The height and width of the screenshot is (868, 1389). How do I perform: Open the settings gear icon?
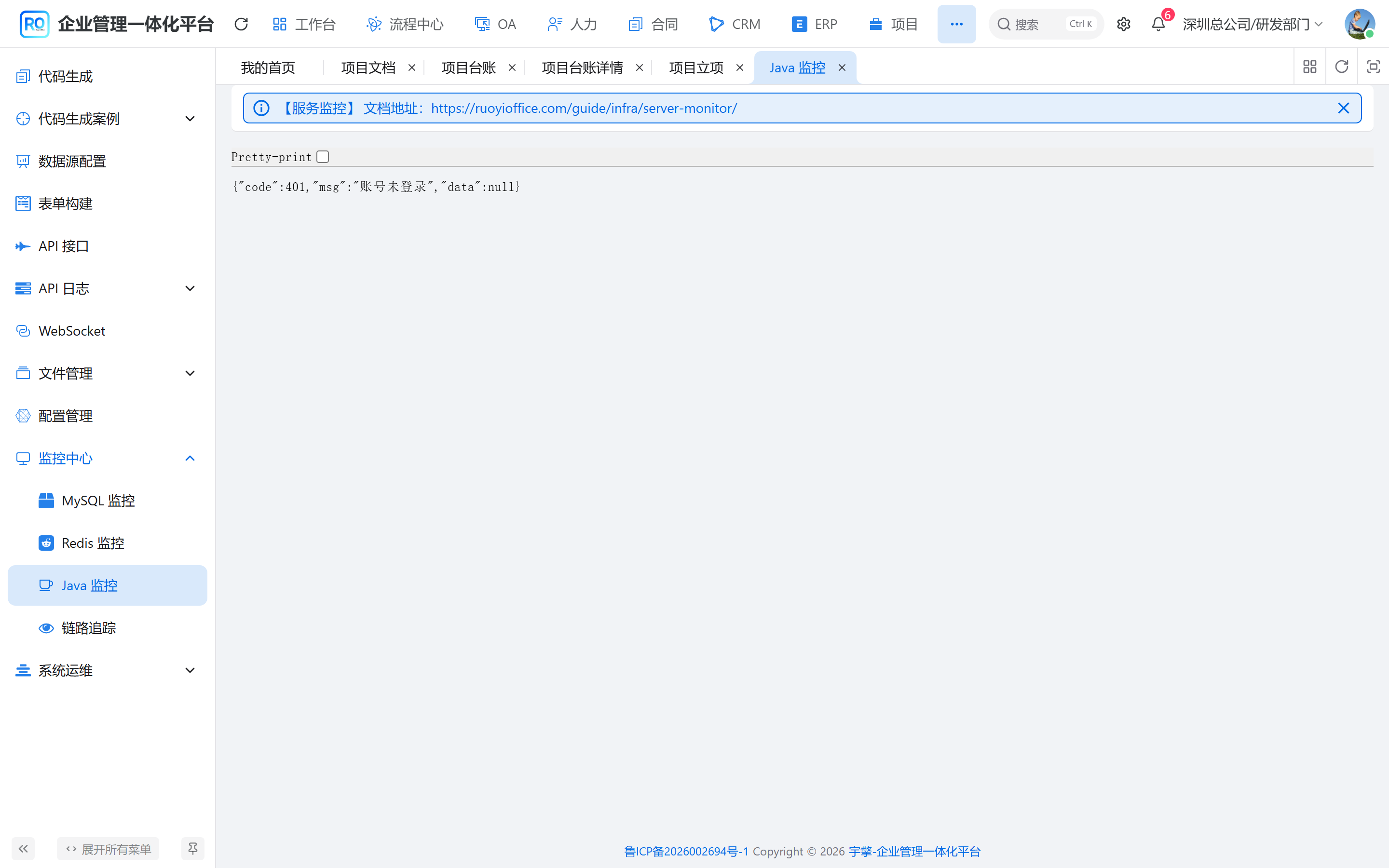1123,24
